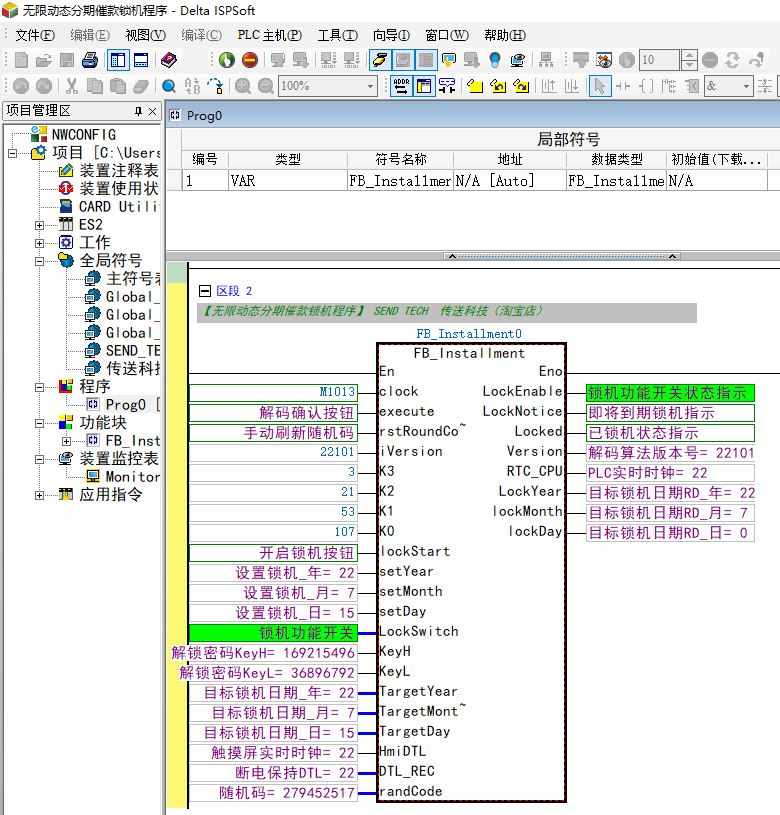Image resolution: width=780 pixels, height=815 pixels.
Task: Select the M1013 clock input operand
Action: [273, 392]
